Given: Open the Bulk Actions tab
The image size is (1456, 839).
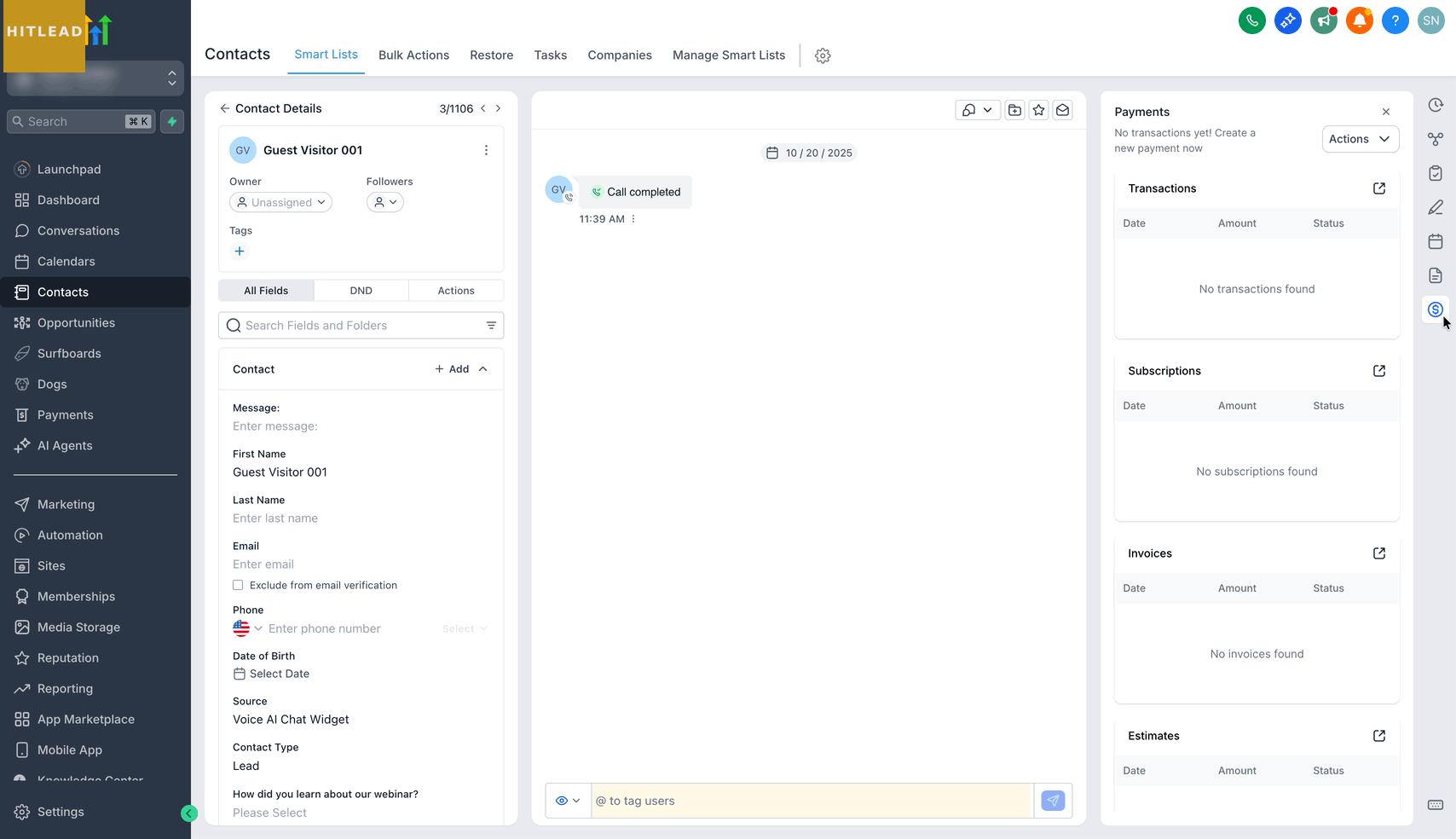Looking at the screenshot, I should pyautogui.click(x=413, y=55).
